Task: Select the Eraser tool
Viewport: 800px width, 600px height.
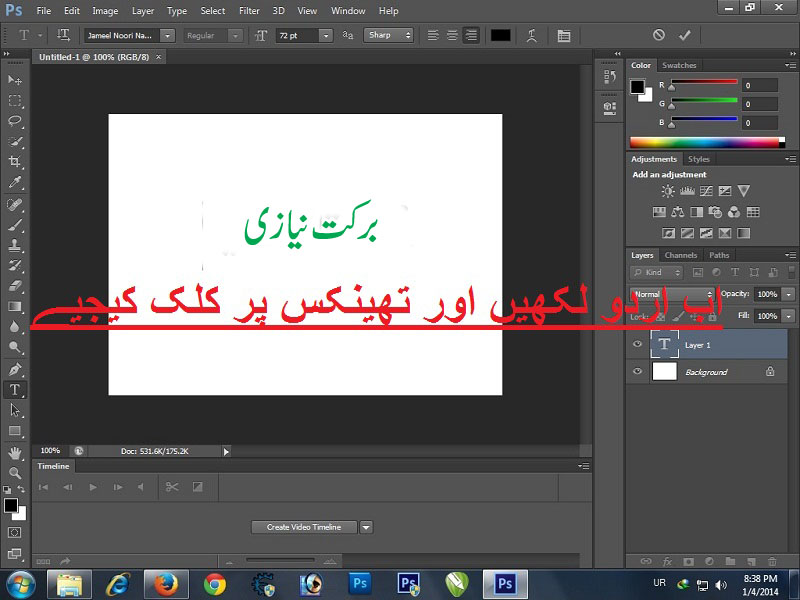Action: pos(15,286)
